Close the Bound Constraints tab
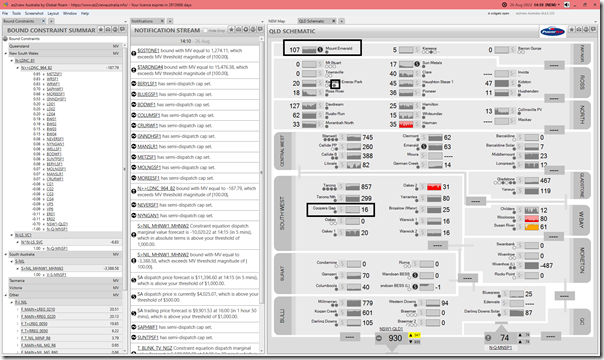This screenshot has height=360, width=604. coord(44,21)
